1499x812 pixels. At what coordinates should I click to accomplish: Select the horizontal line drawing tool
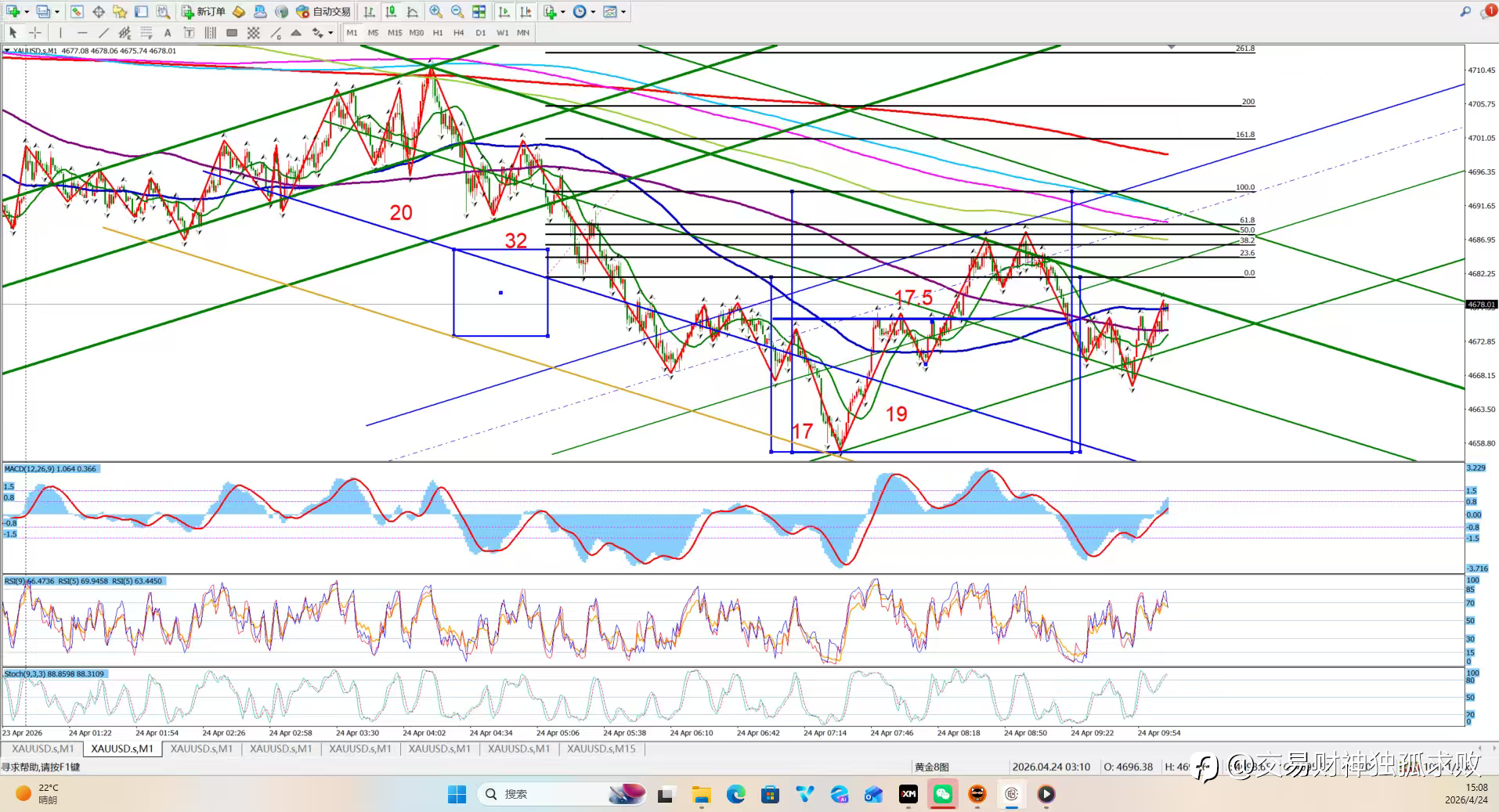[x=81, y=33]
